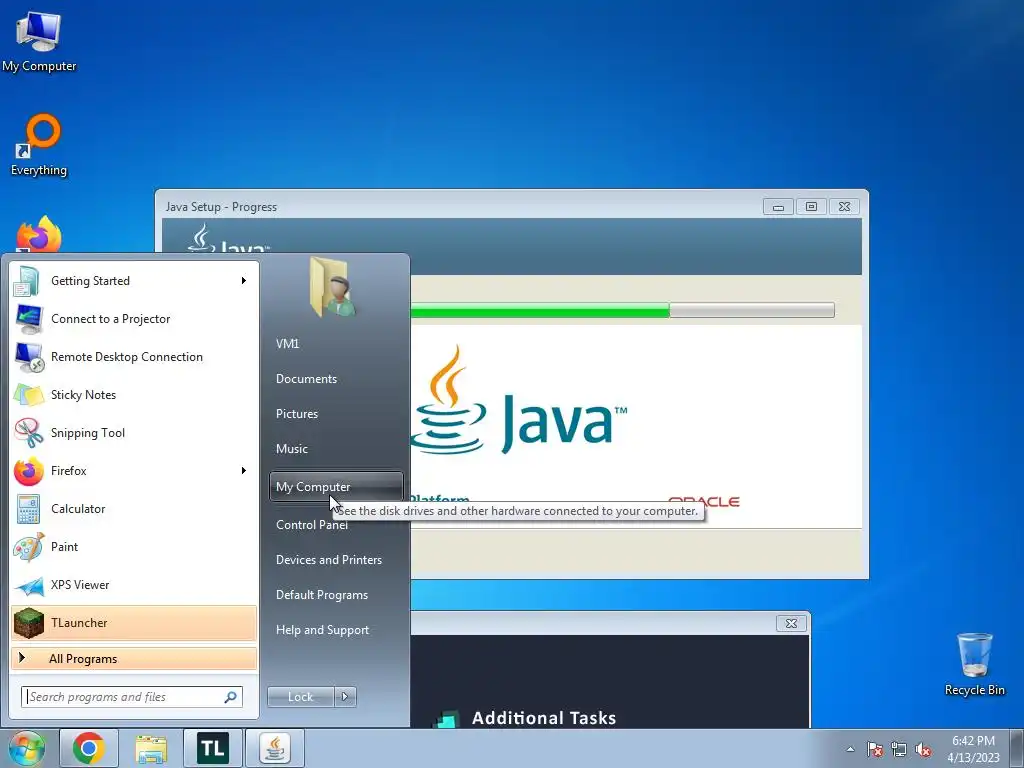The height and width of the screenshot is (768, 1024).
Task: Open XPS Viewer
Action: tap(134, 584)
